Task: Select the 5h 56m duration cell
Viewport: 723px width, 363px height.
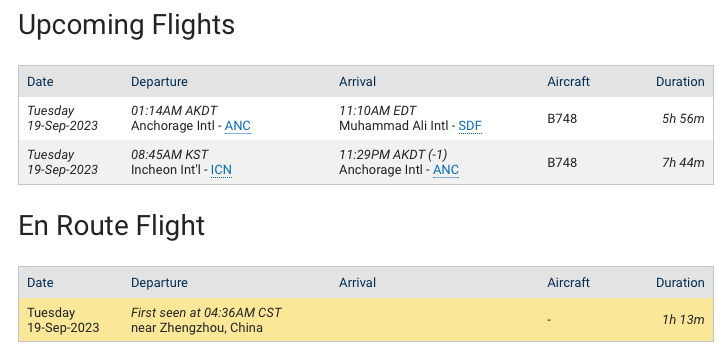Action: click(x=683, y=119)
